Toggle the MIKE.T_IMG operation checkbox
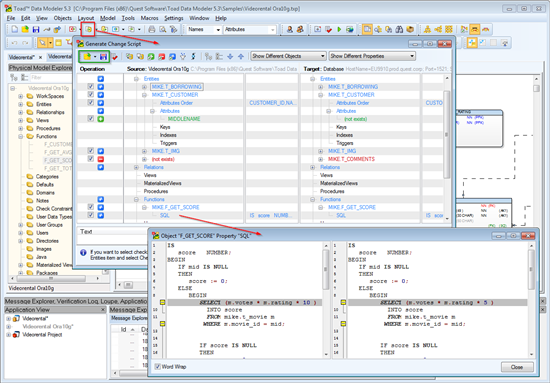Screen dimensions: 550x383 [90, 150]
